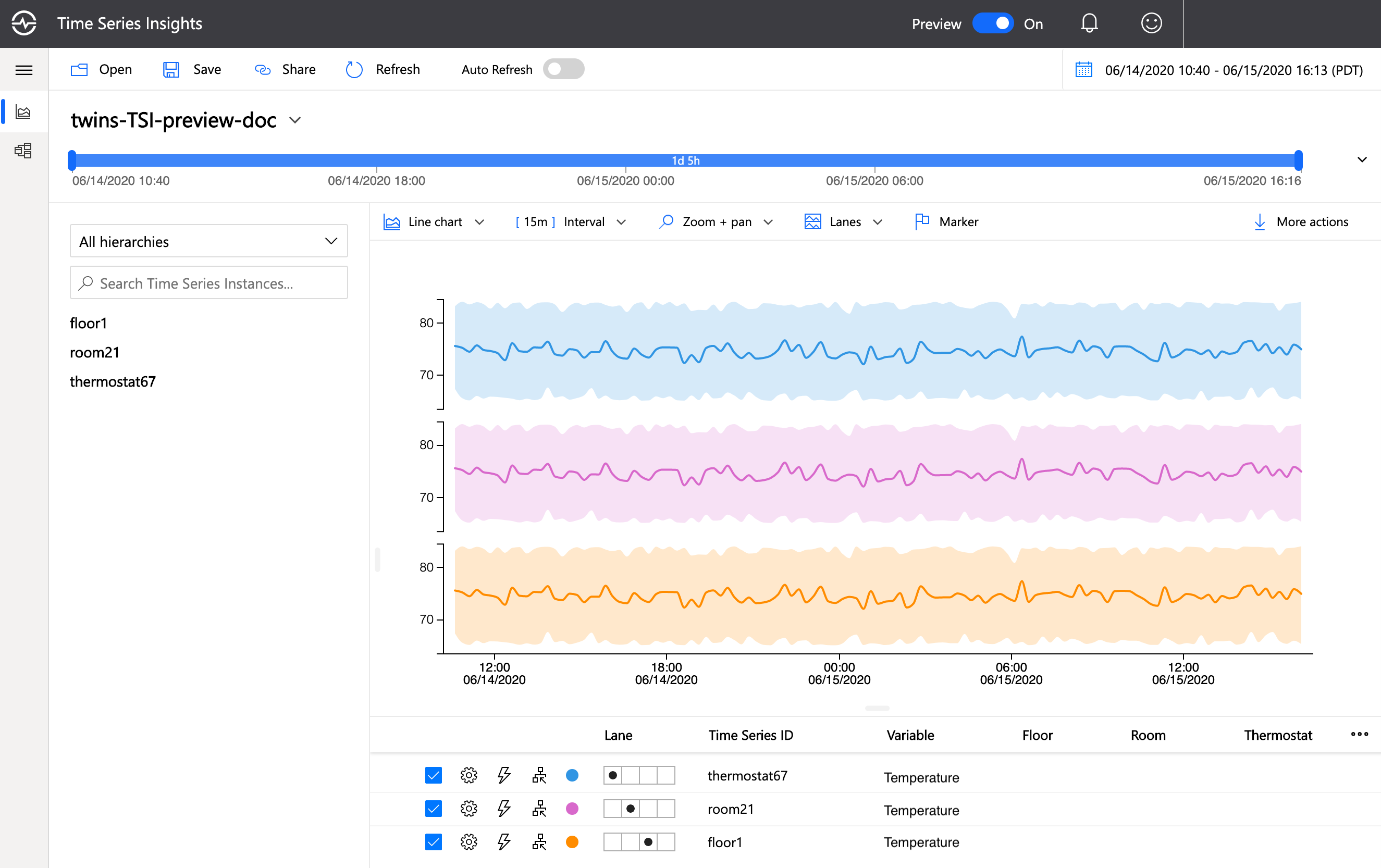Click the Share link icon

[x=263, y=70]
